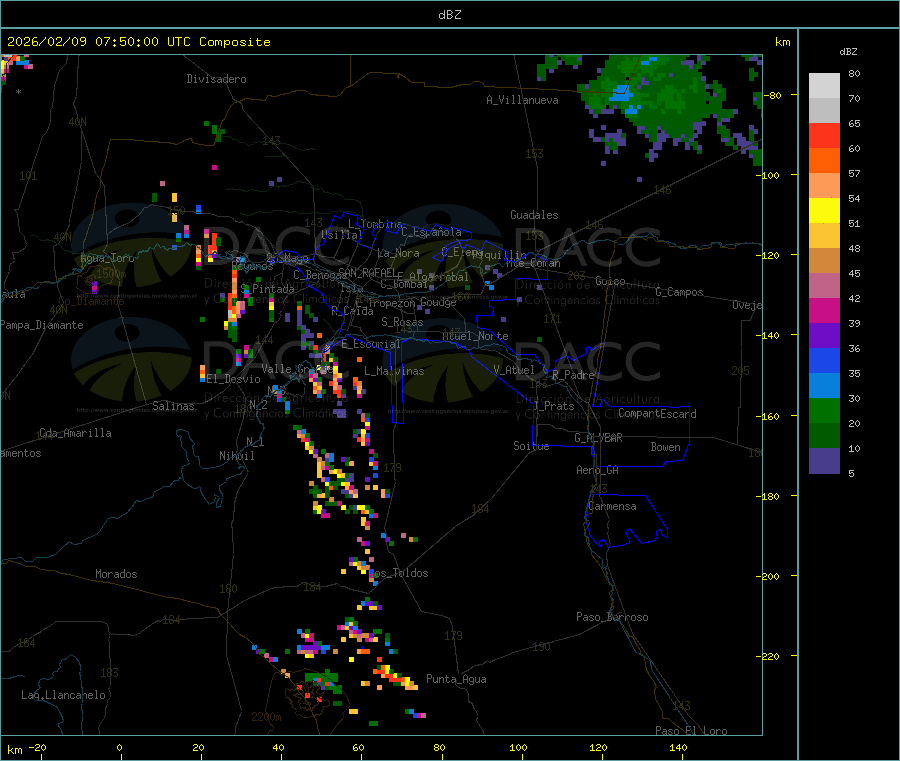
Task: Click the 'Nihuil' location label
Action: (x=236, y=456)
